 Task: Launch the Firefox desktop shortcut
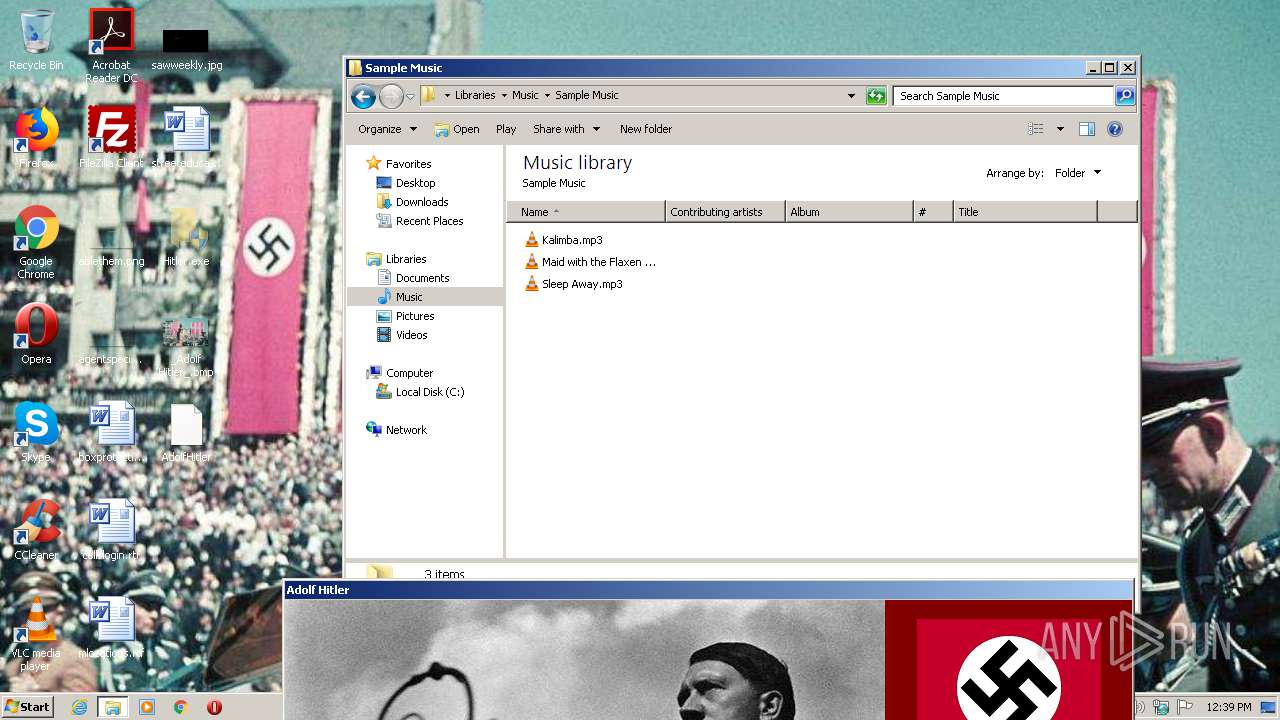click(x=36, y=137)
